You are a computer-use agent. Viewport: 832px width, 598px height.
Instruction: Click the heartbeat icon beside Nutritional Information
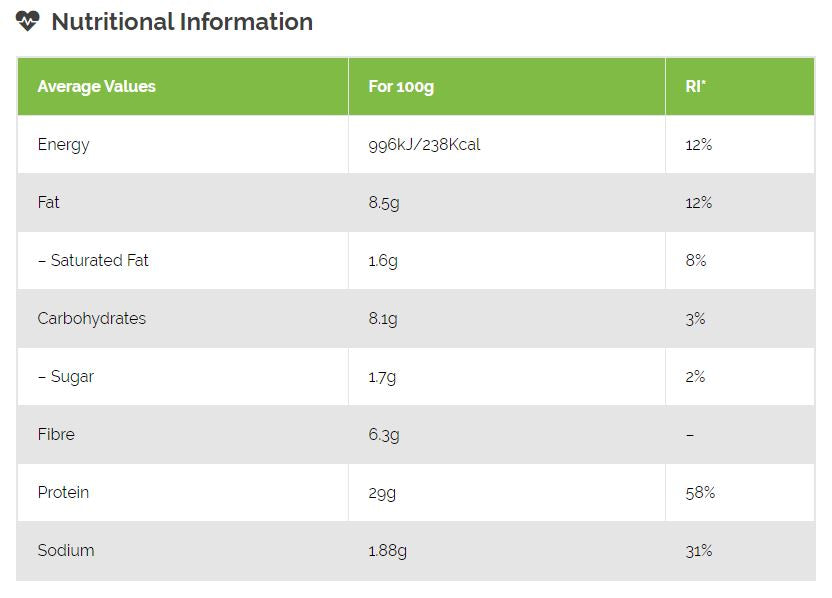pos(28,21)
